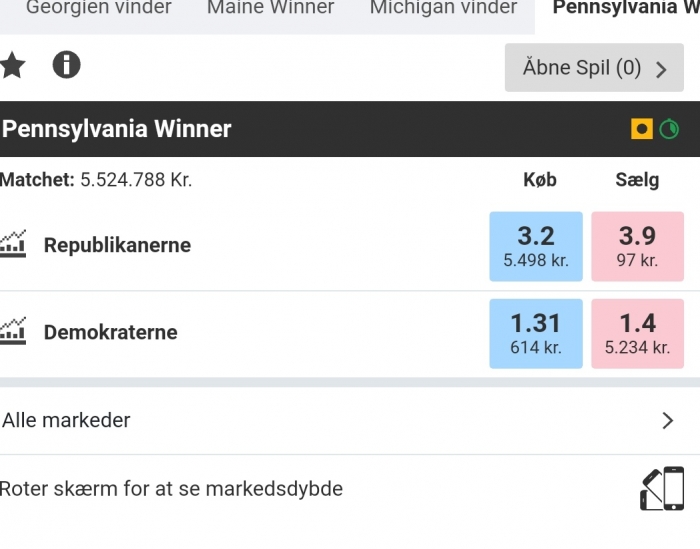Image resolution: width=700 pixels, height=549 pixels.
Task: Select pink Sælg odds 1.4 for Demokraterne
Action: 638,333
